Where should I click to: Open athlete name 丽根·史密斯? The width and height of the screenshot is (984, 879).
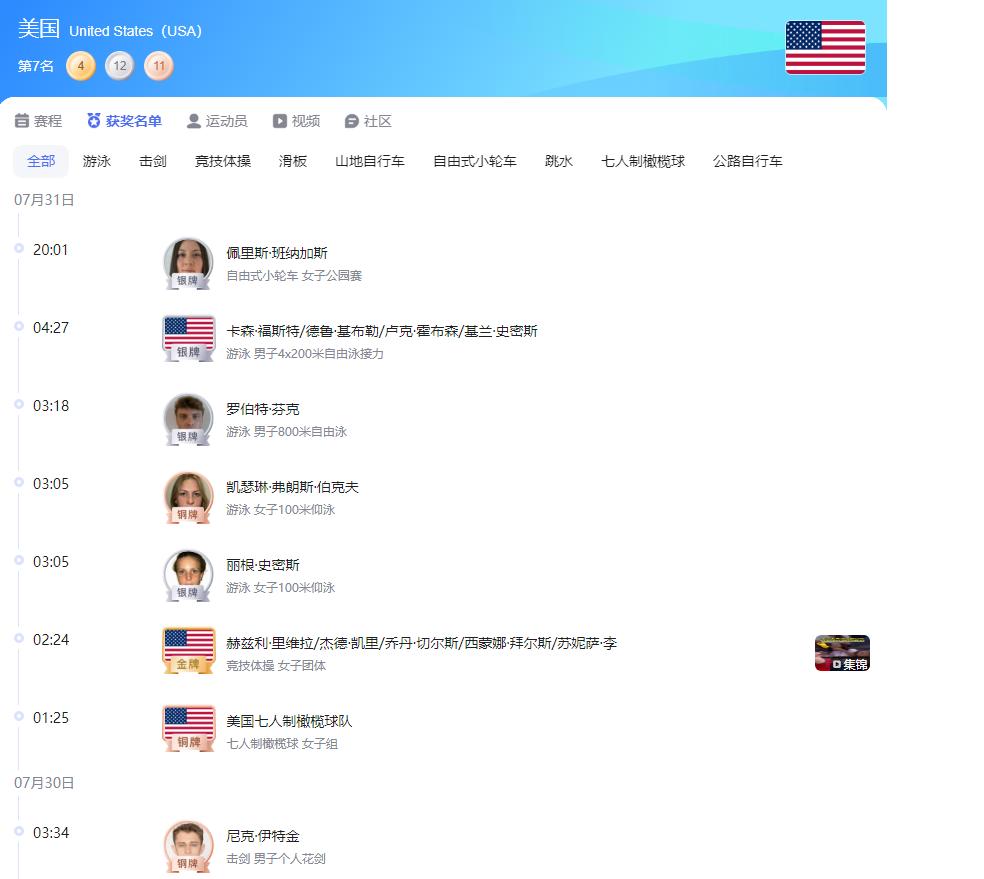[262, 565]
